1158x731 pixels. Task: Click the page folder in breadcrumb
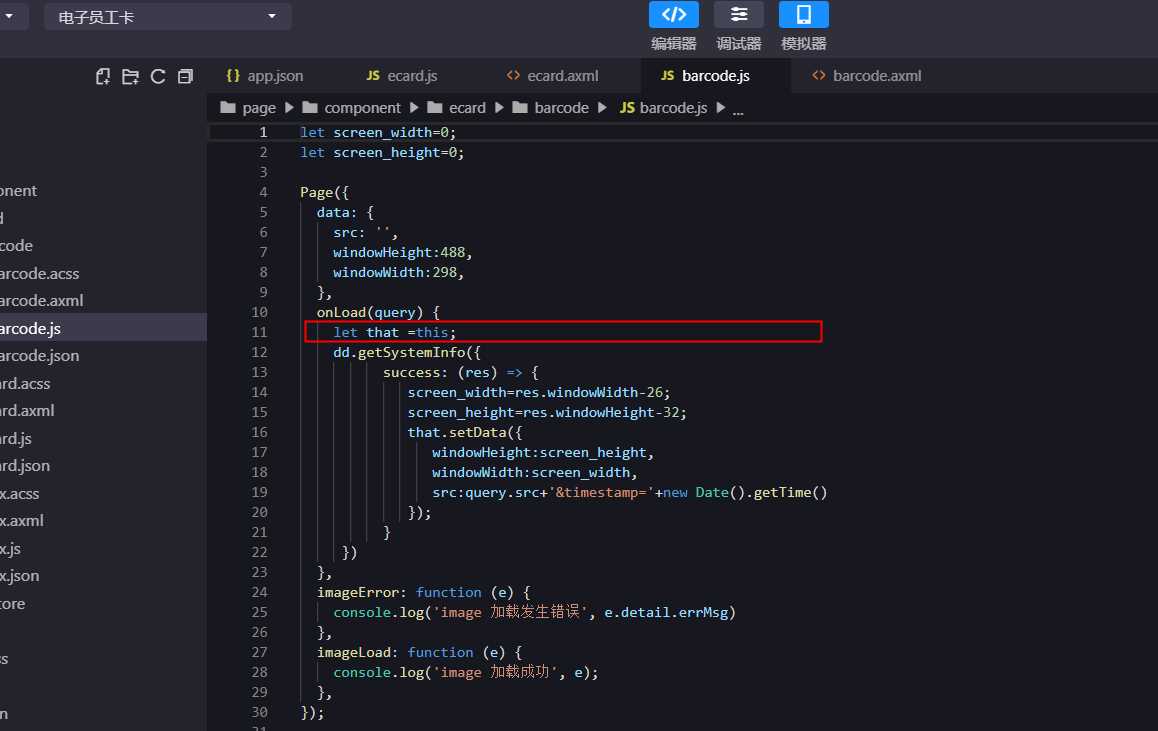248,108
